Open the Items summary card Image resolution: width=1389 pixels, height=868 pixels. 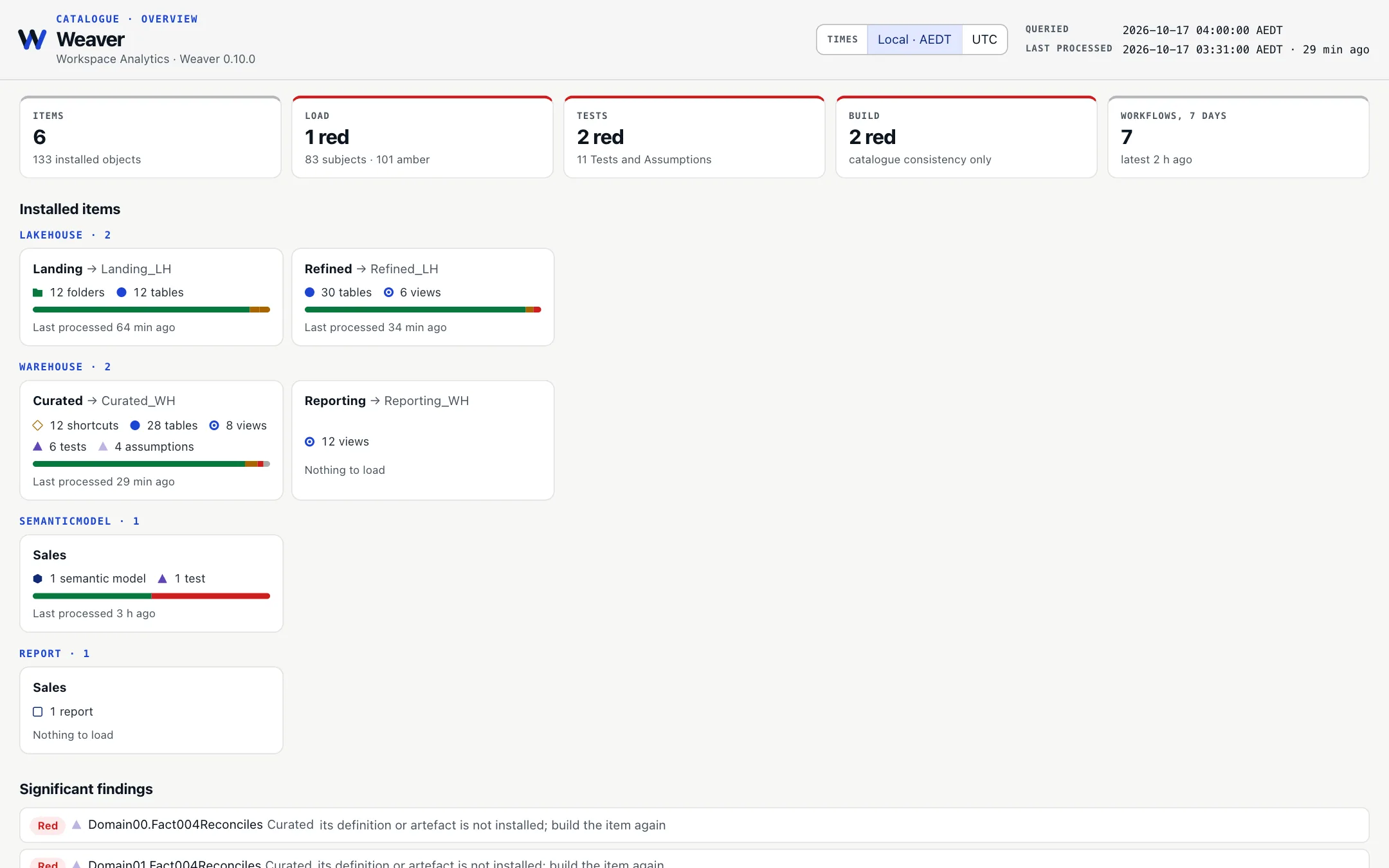[150, 137]
